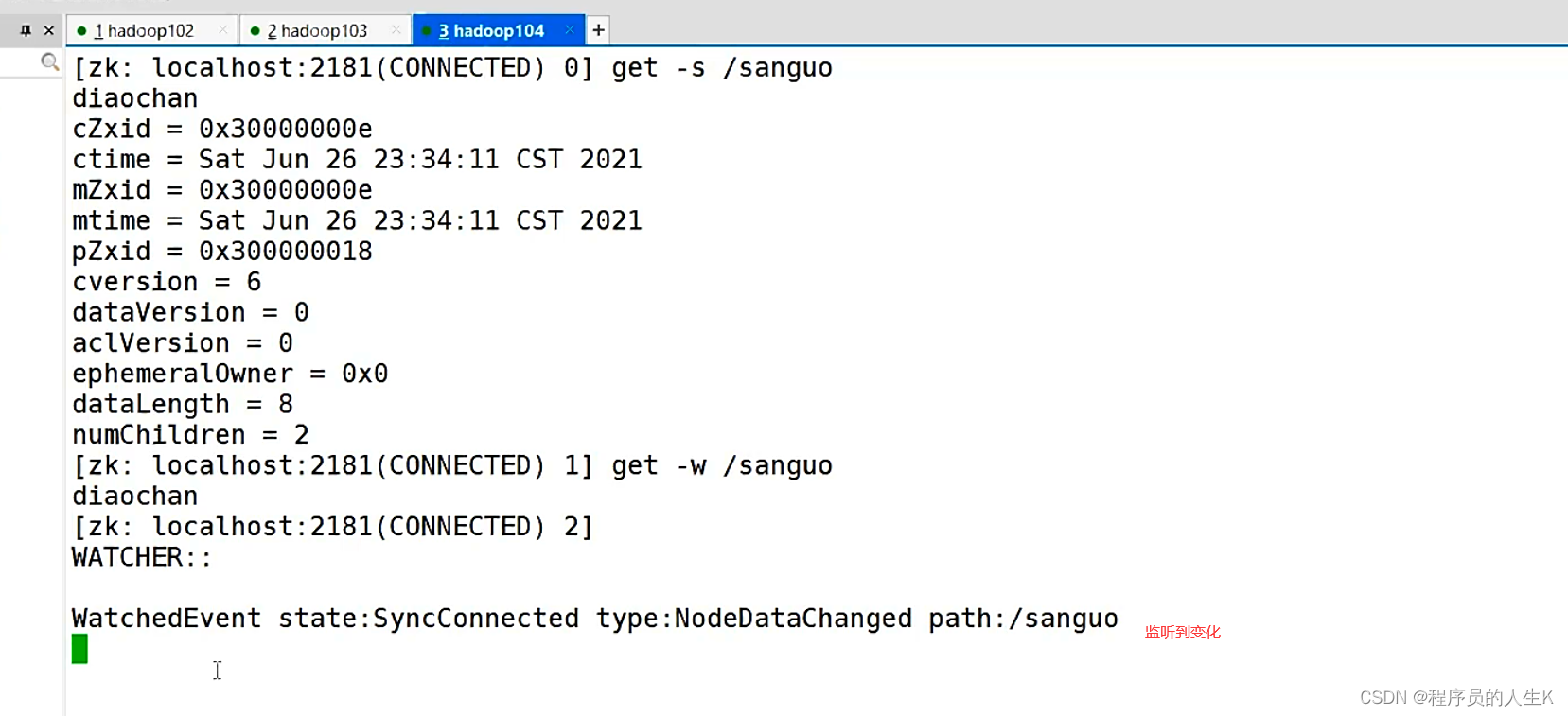Close the active hadoop104 tab
The width and height of the screenshot is (1568, 716).
click(x=570, y=30)
